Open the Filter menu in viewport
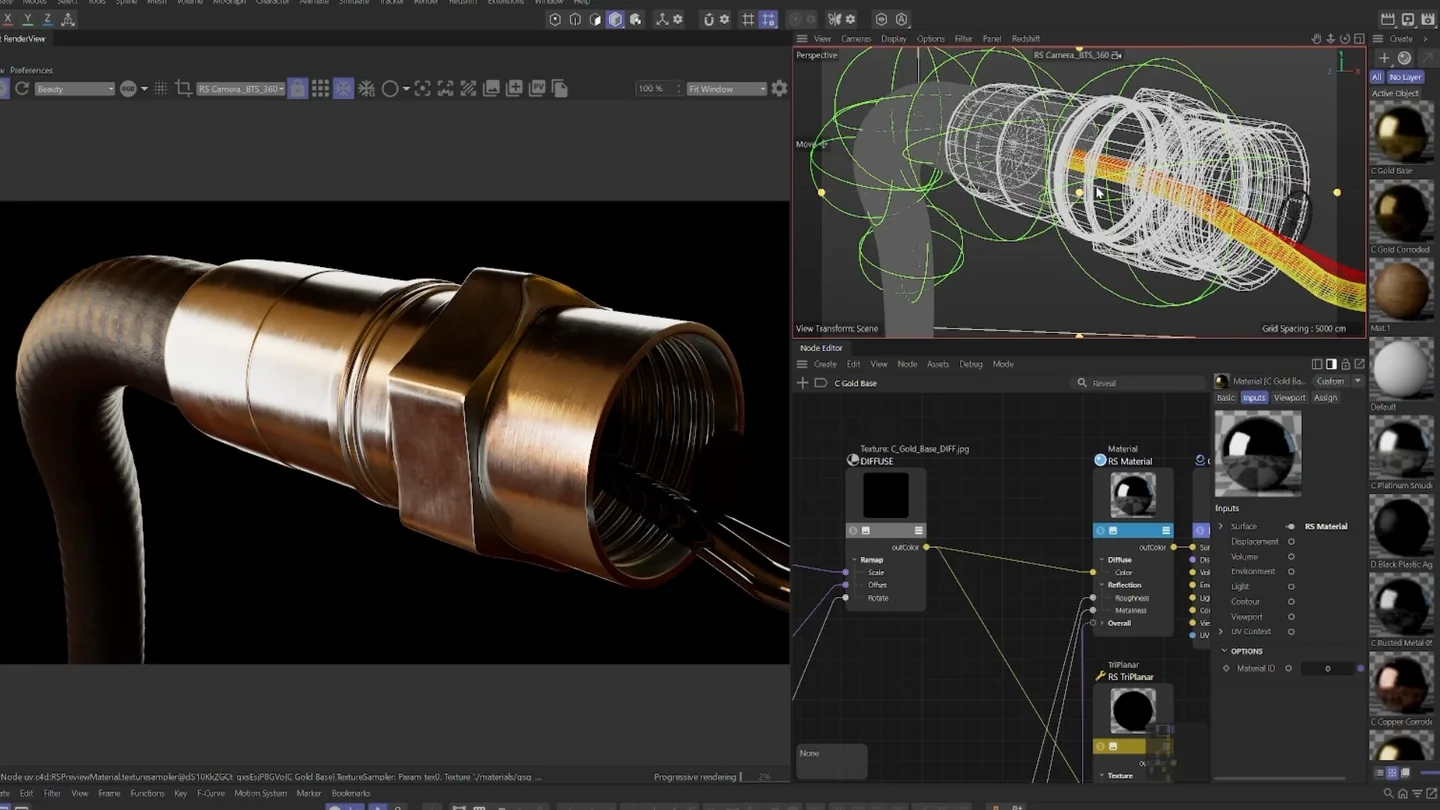Viewport: 1440px width, 810px height. [x=963, y=39]
